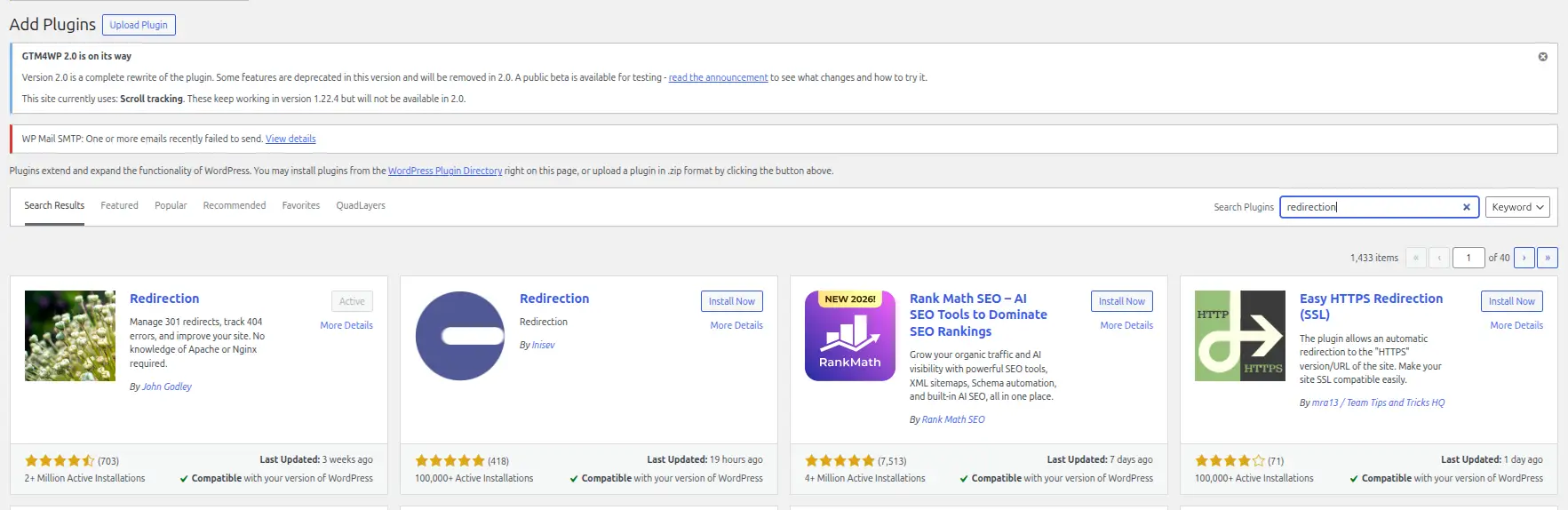Install the Inisev Redirection plugin

pos(732,301)
